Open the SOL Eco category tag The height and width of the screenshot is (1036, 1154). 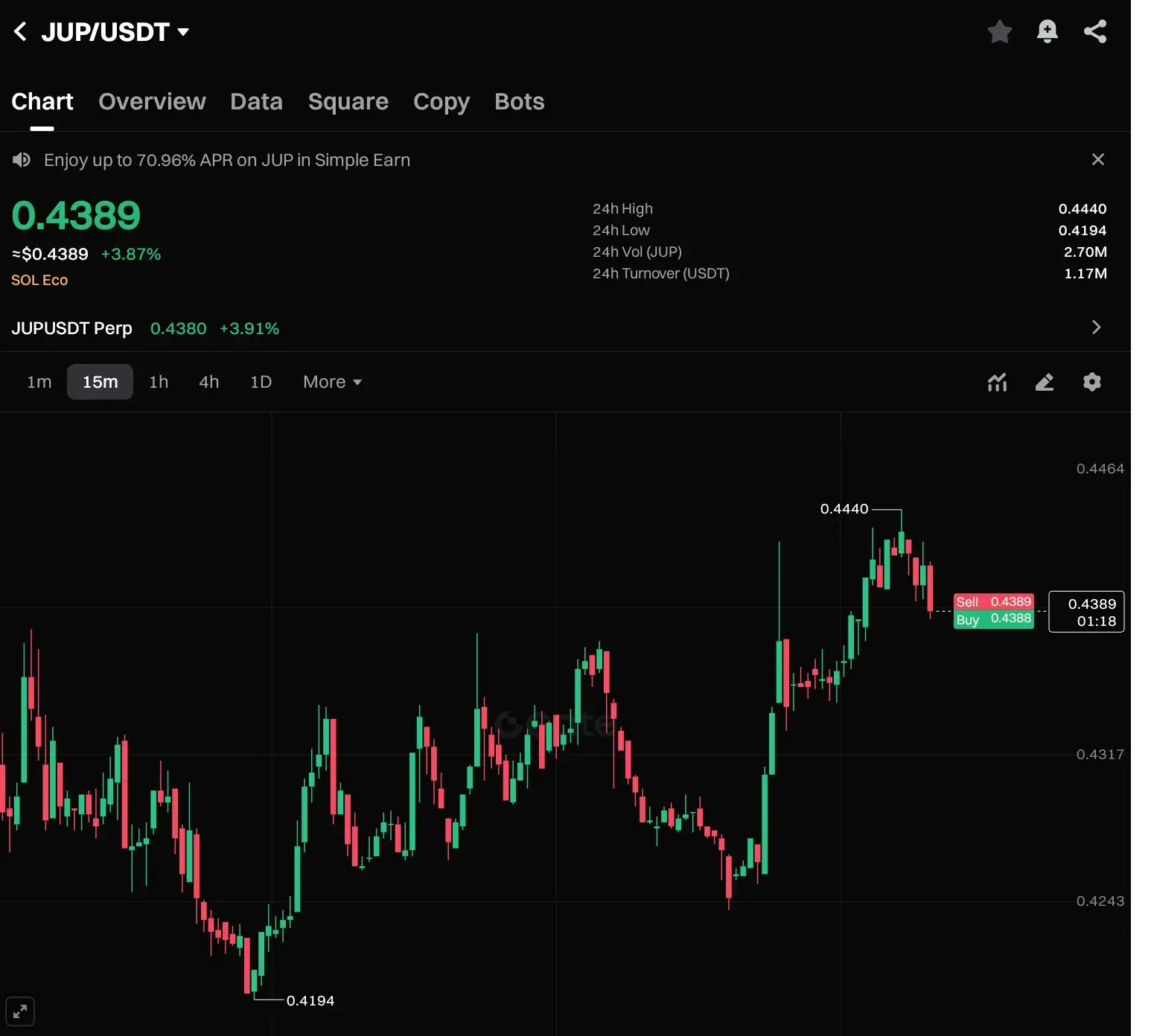click(39, 280)
